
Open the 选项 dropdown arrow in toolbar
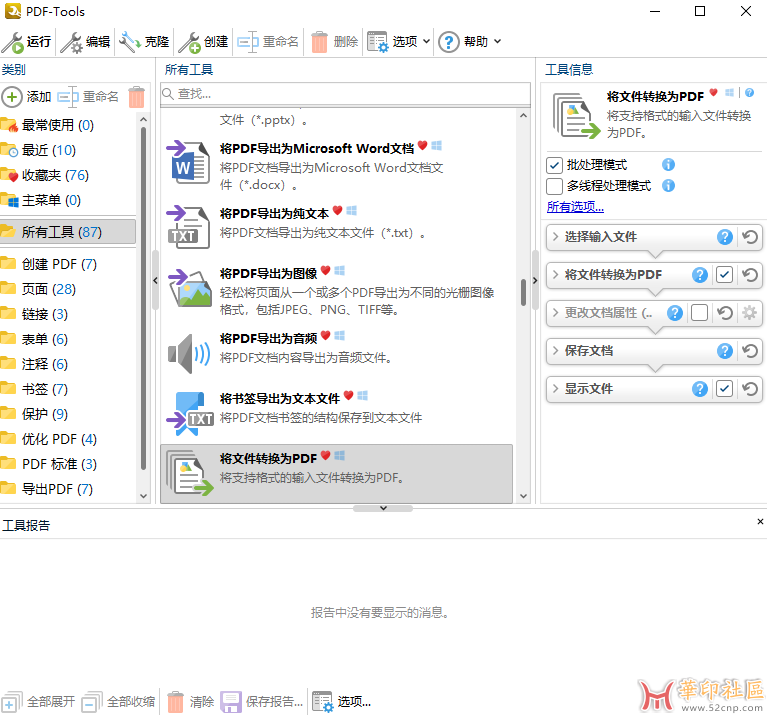[x=426, y=42]
